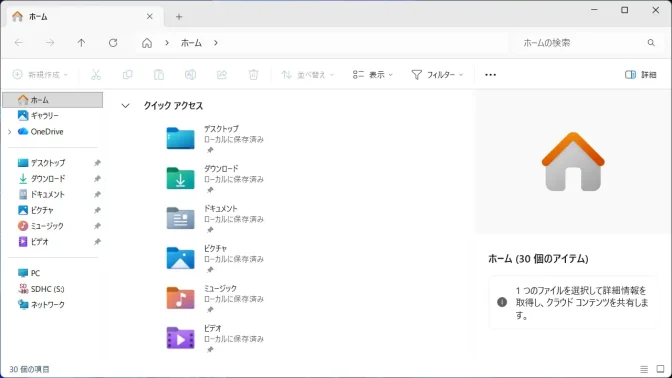The width and height of the screenshot is (672, 378).
Task: Open ミュージック folder icon in Quick Access
Action: pos(180,298)
